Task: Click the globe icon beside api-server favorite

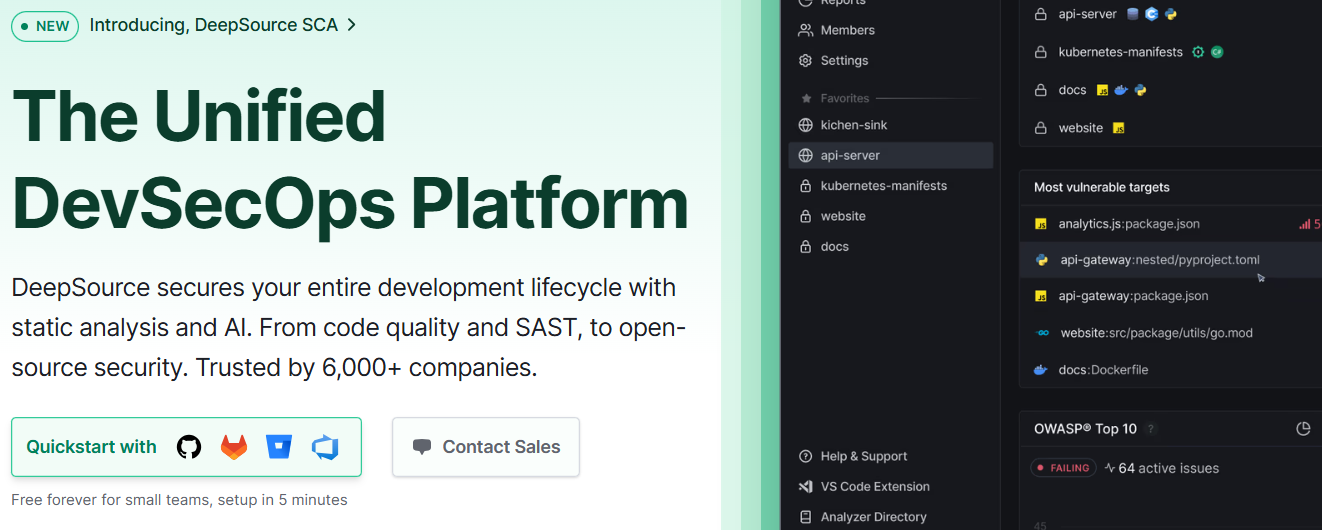Action: (x=805, y=155)
